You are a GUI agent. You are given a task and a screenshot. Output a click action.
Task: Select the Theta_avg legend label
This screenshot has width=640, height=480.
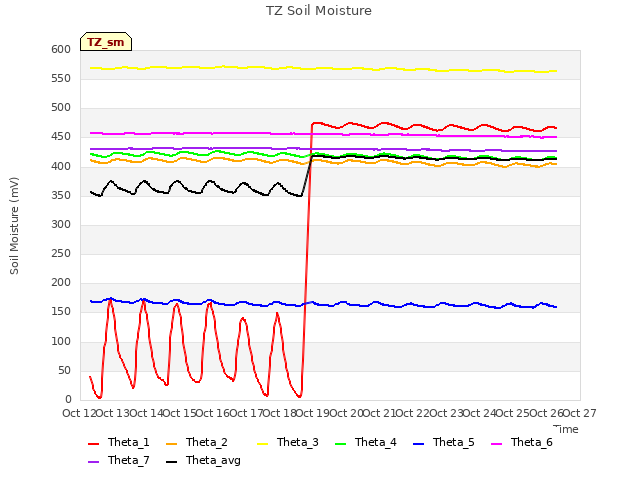pyautogui.click(x=213, y=460)
